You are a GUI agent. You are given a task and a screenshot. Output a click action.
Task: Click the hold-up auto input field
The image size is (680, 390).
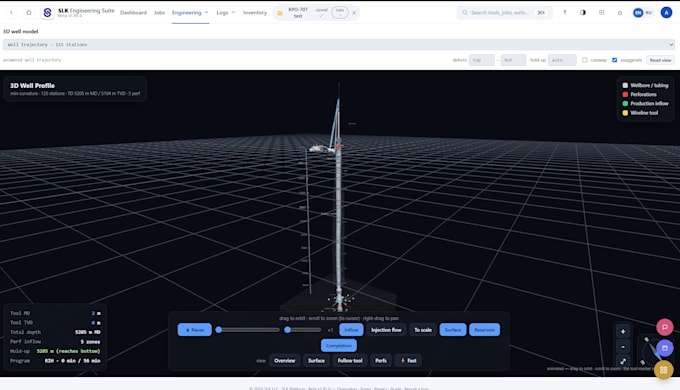[562, 60]
